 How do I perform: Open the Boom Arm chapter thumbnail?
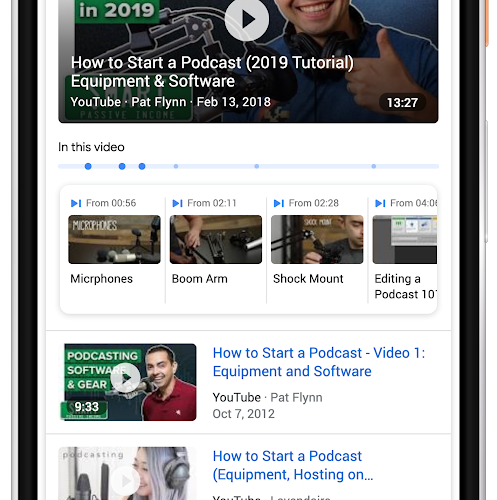216,239
